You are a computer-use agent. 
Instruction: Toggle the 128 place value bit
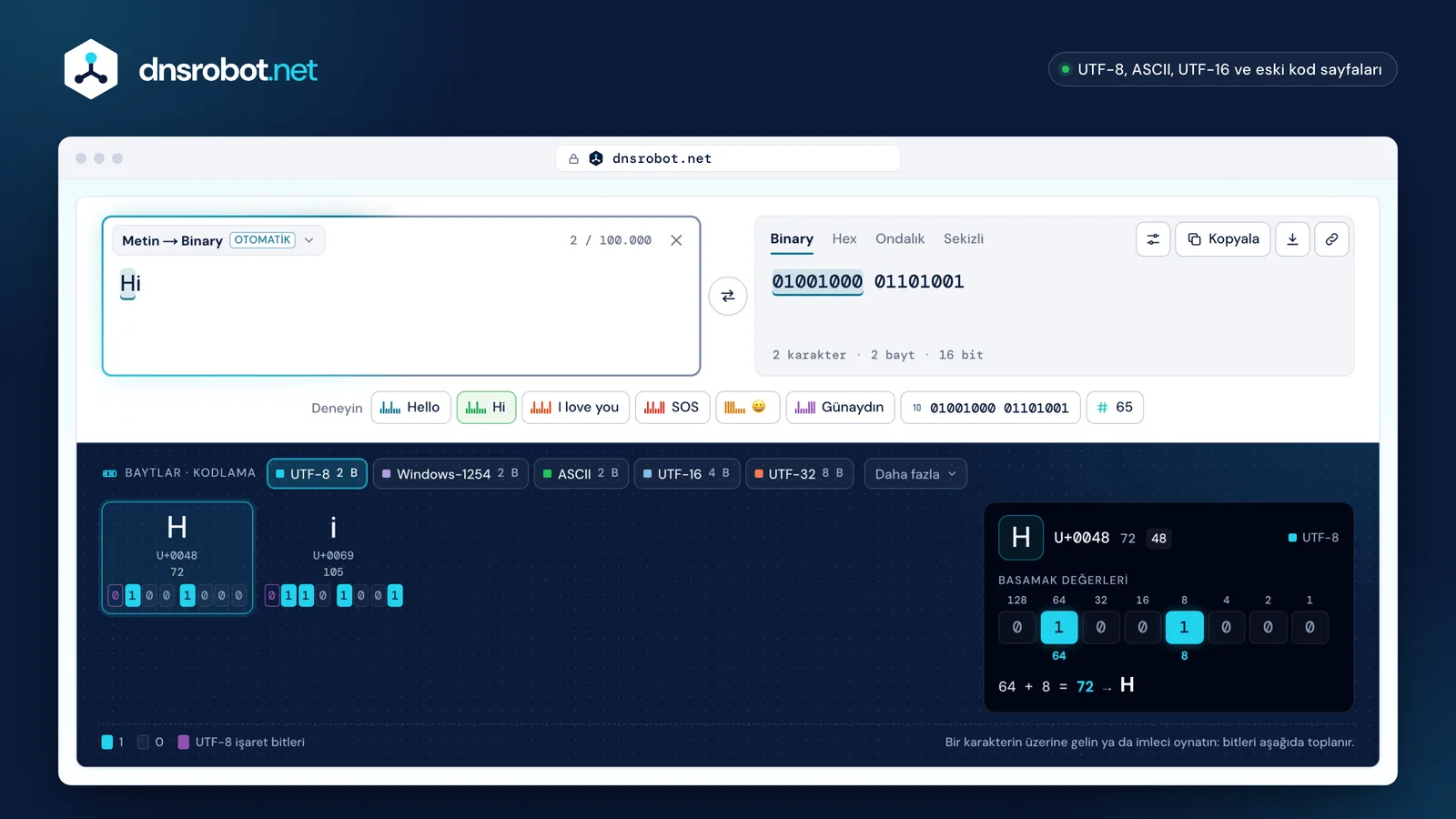click(1017, 627)
